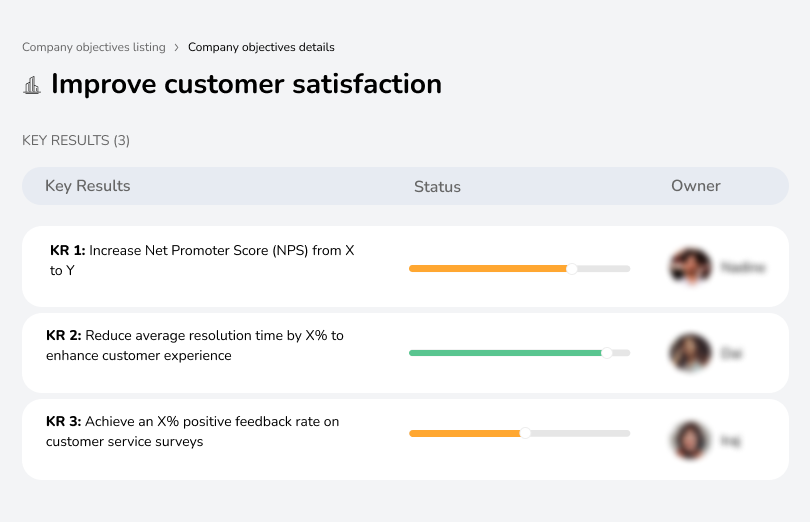Viewport: 810px width, 522px height.
Task: Click the Key Results column header
Action: pyautogui.click(x=88, y=186)
